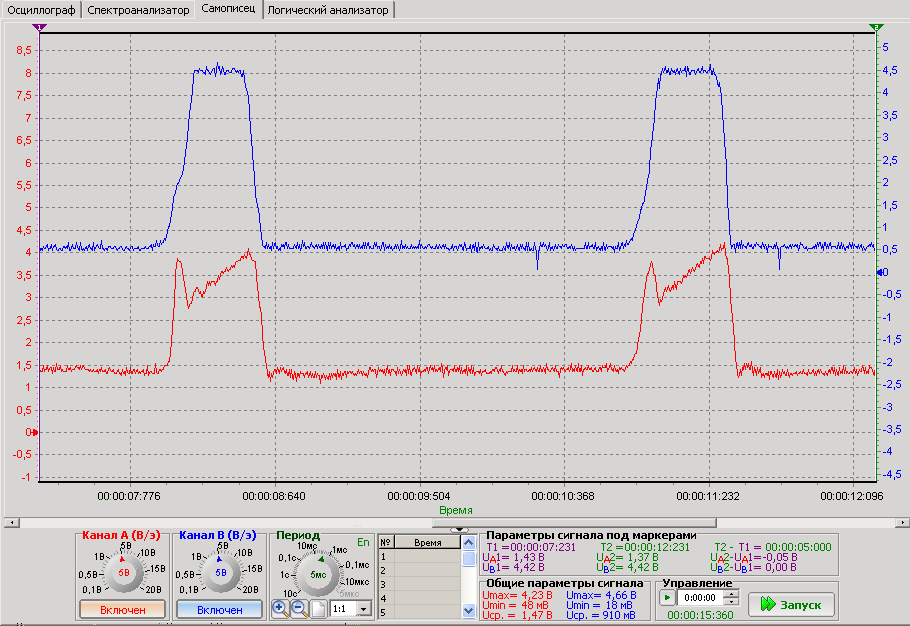Screen dimensions: 910x626
Task: Click the Канал B volts-per-division knob
Action: (220, 572)
